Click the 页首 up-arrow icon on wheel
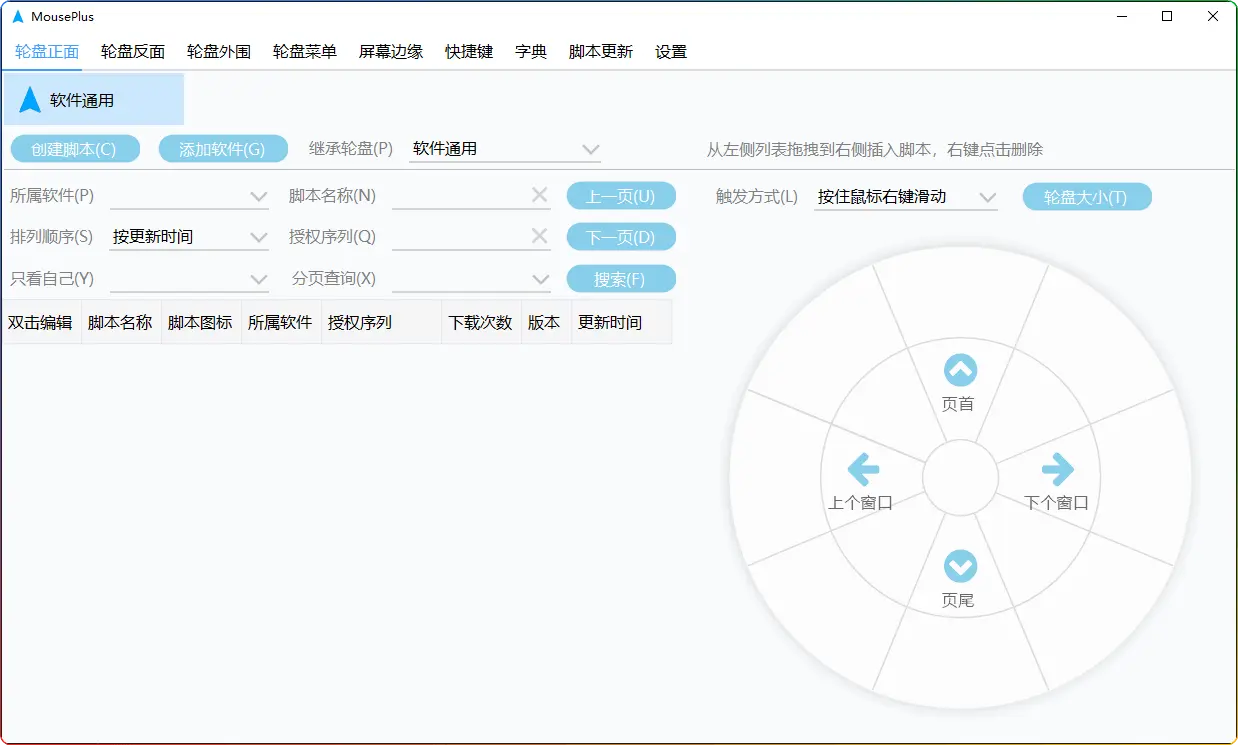 click(960, 371)
